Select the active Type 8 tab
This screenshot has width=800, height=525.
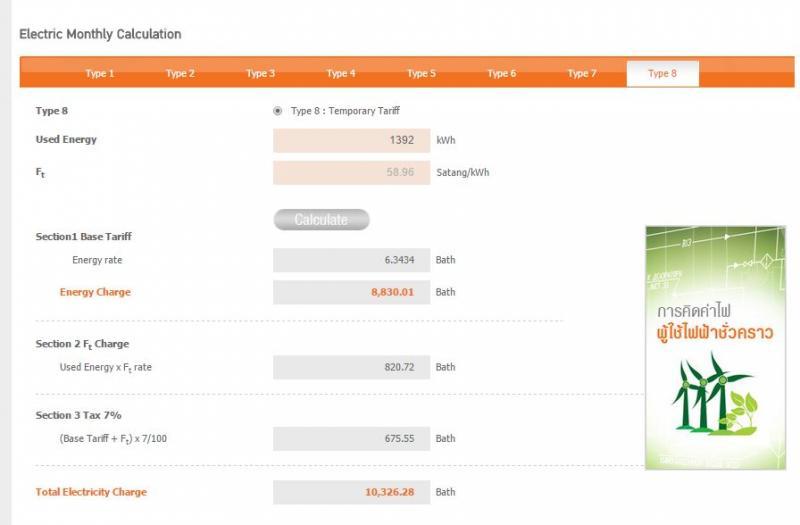[x=662, y=73]
